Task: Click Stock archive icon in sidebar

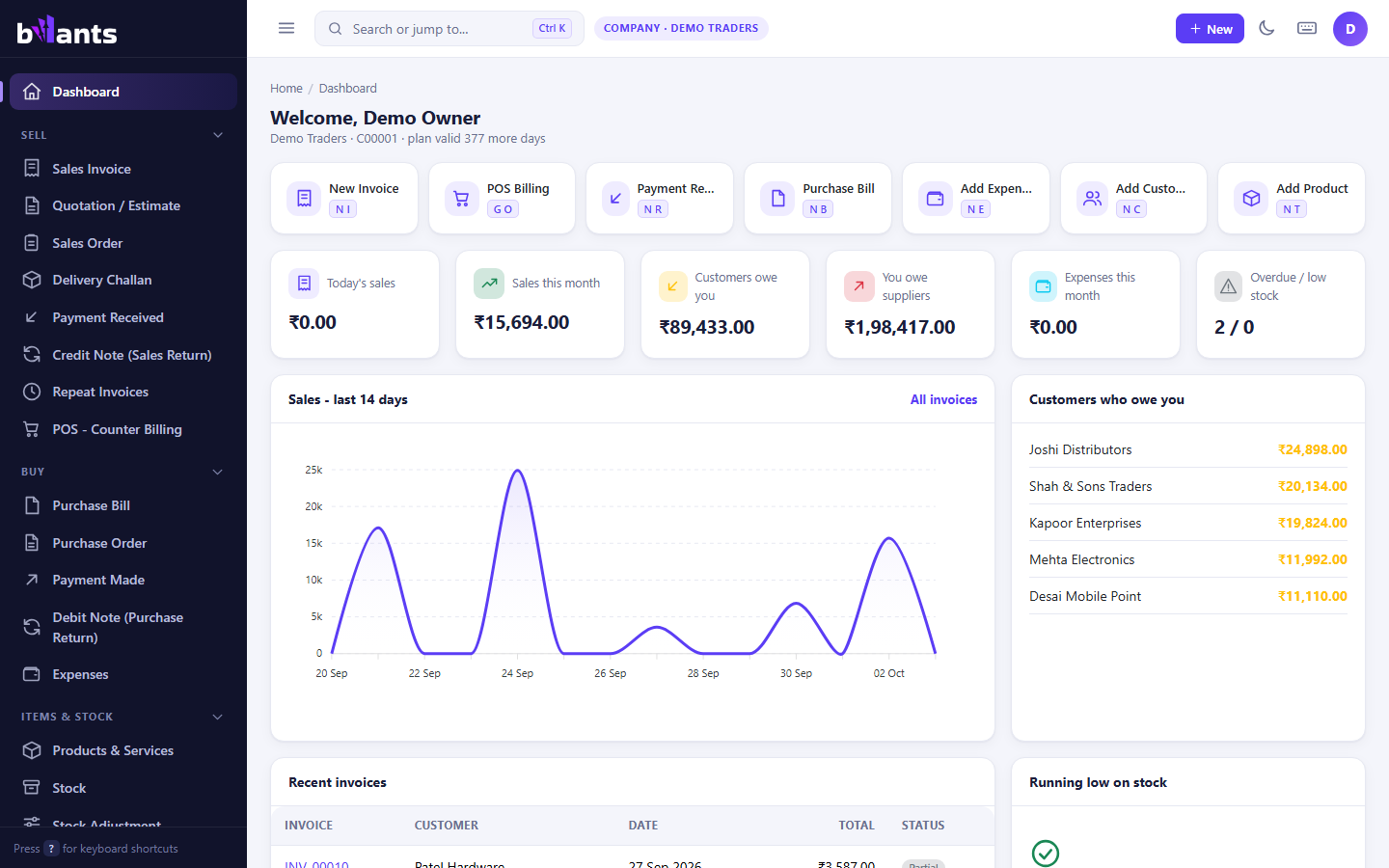Action: [x=32, y=788]
